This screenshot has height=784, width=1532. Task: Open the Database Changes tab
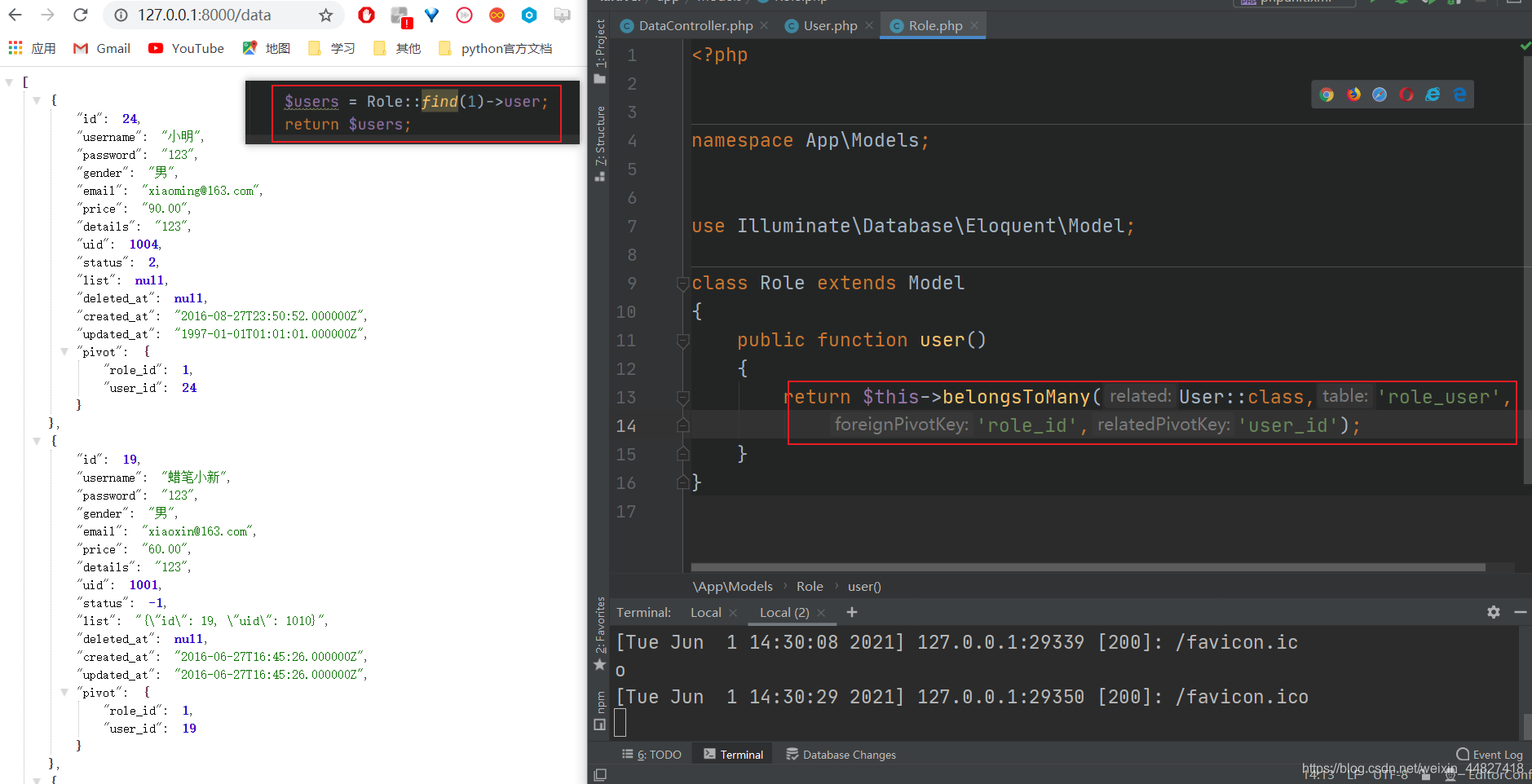841,755
